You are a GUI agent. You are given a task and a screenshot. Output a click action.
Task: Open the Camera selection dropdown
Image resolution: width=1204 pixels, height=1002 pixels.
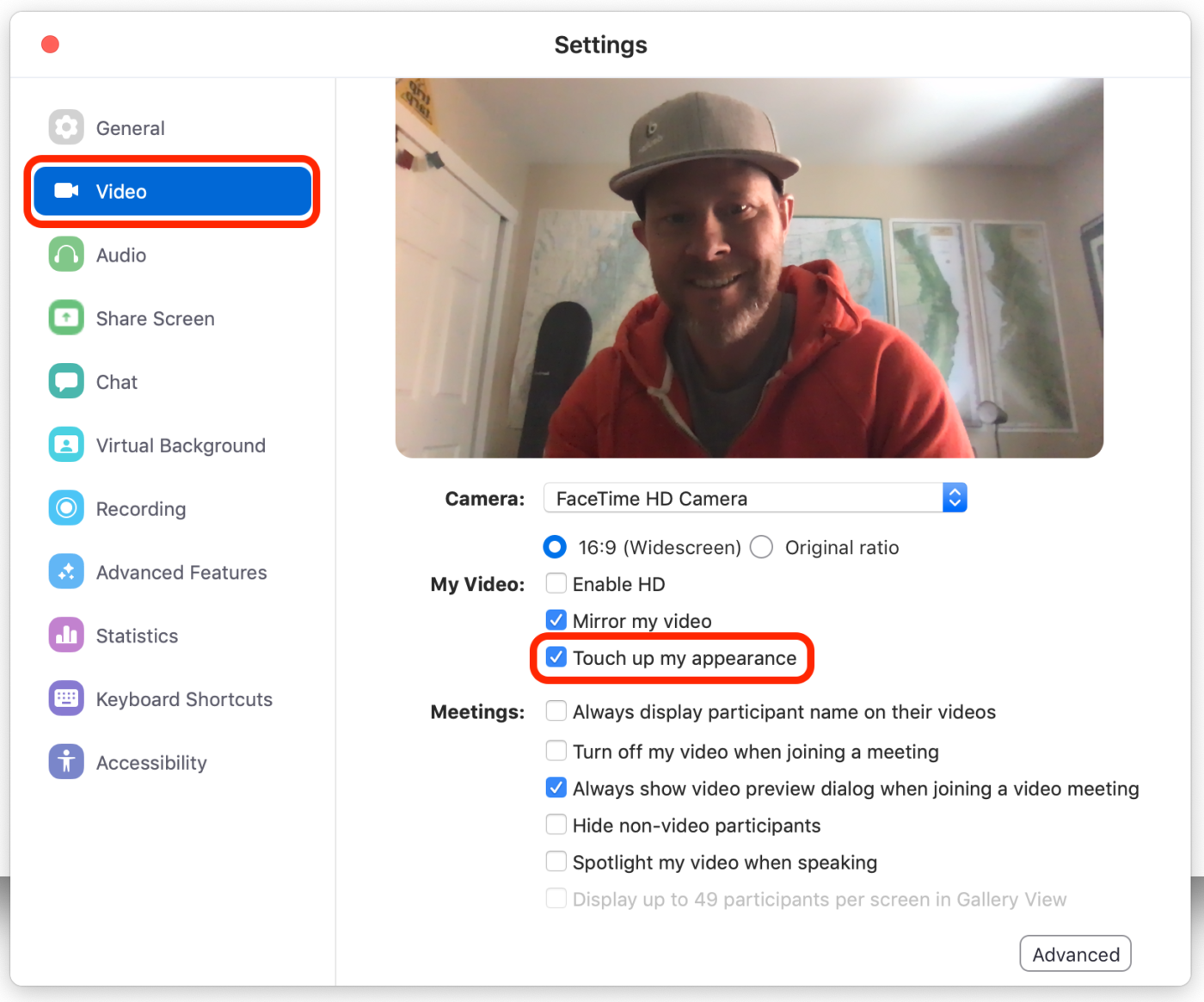click(x=954, y=497)
